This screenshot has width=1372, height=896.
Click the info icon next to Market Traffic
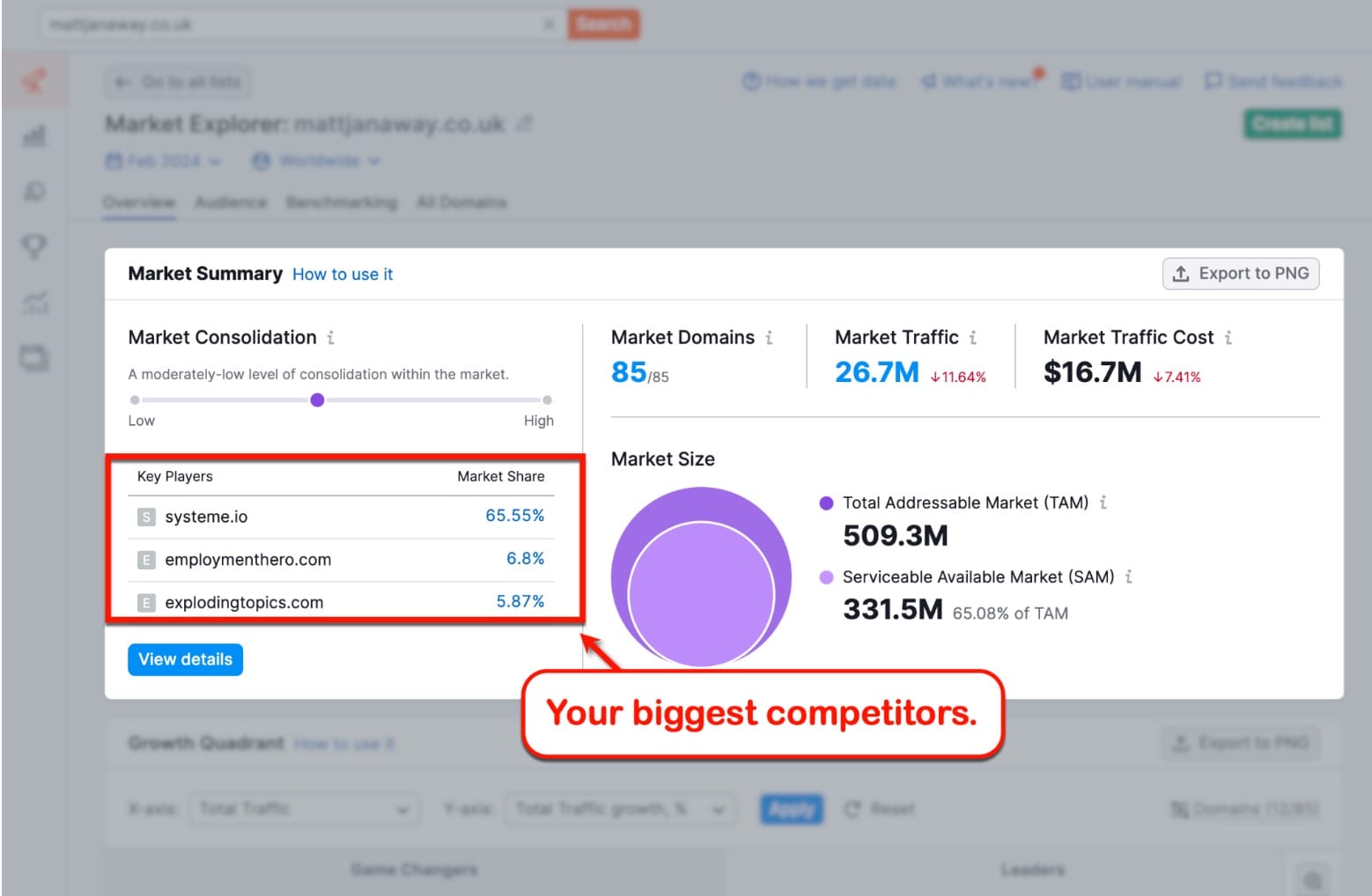(973, 337)
